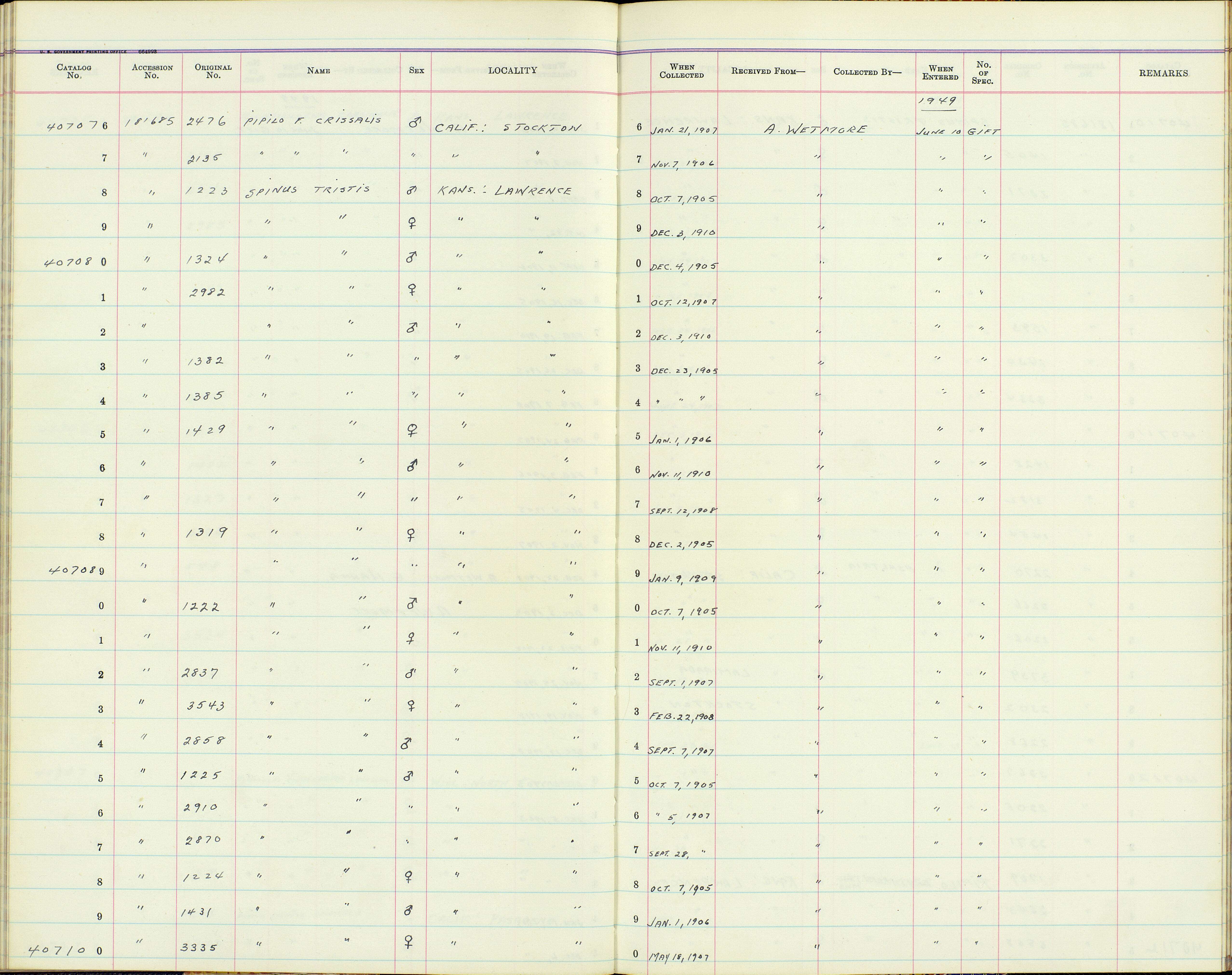1232x975 pixels.
Task: Click the "REMARKS" column header
Action: [x=1164, y=73]
